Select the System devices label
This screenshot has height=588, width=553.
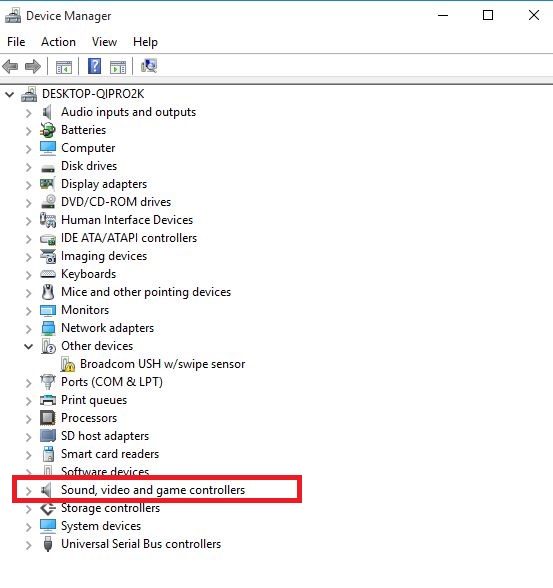(101, 526)
